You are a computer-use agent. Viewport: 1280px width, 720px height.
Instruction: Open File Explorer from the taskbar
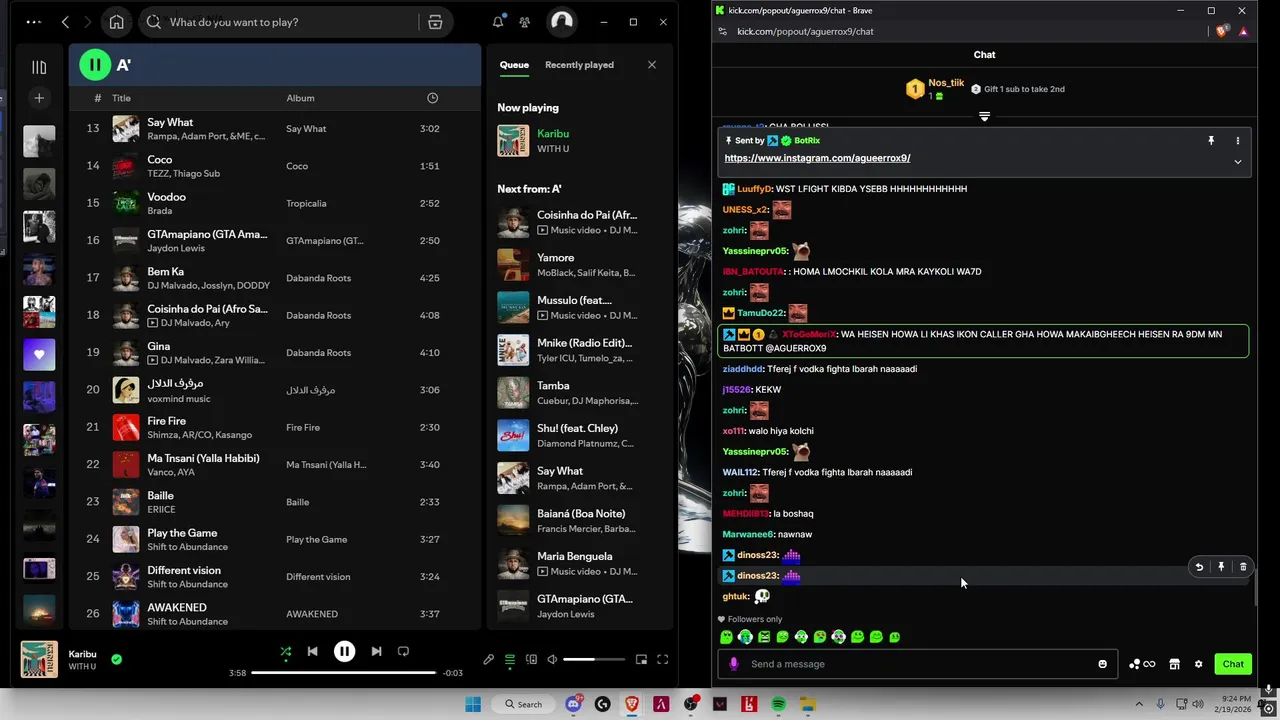pyautogui.click(x=807, y=704)
